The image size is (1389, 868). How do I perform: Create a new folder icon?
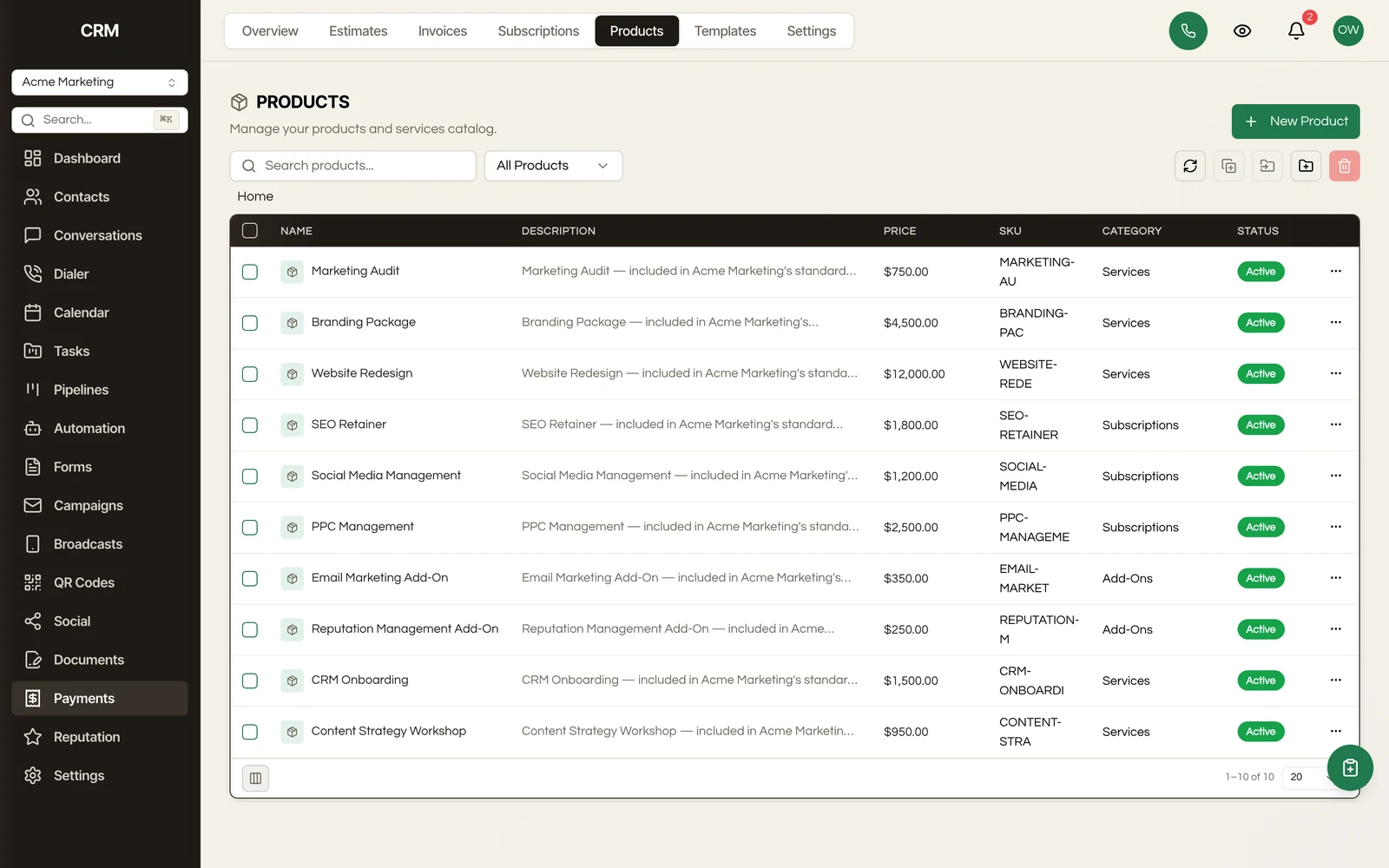pyautogui.click(x=1306, y=166)
